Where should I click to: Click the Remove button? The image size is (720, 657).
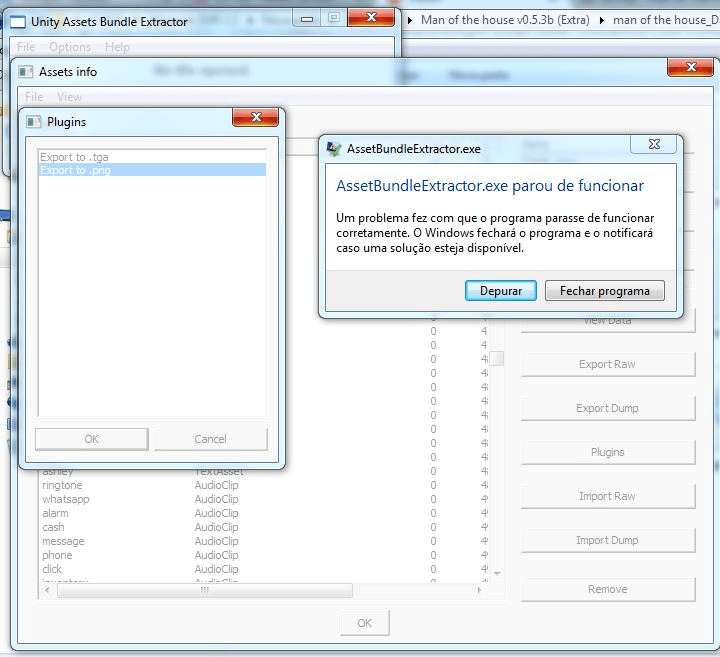point(607,589)
